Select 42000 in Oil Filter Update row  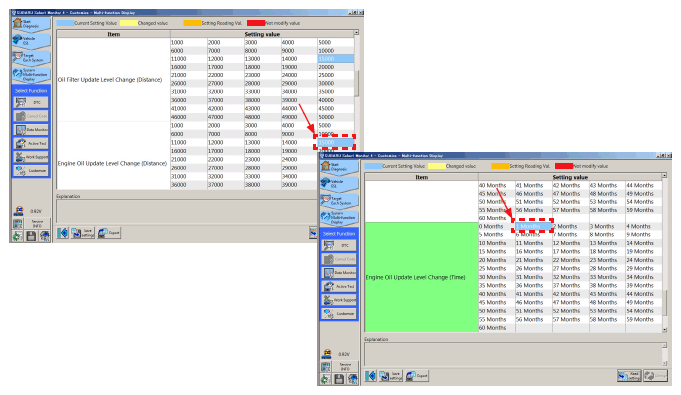coord(225,109)
